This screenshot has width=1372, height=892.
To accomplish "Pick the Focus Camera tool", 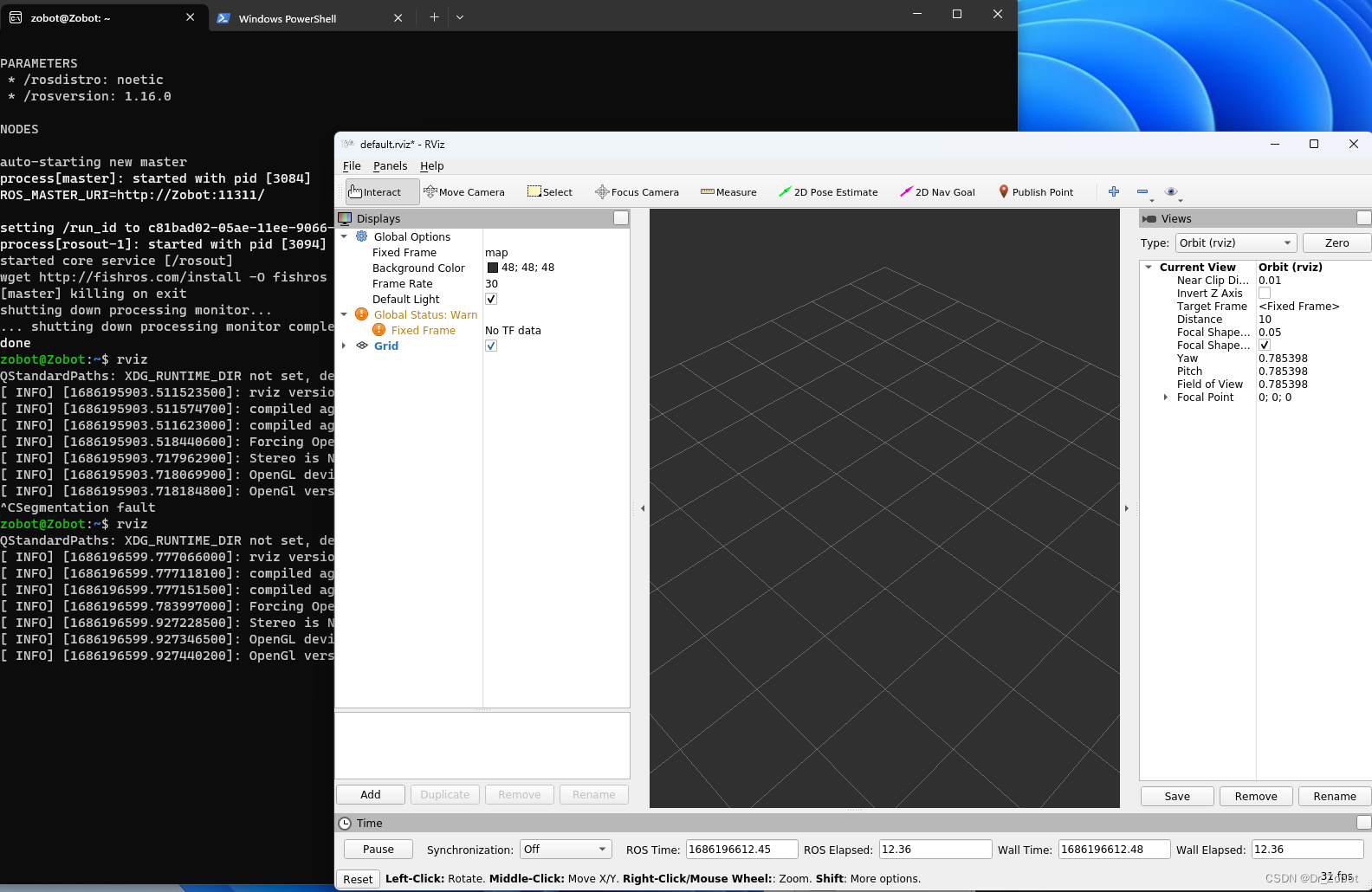I will (x=637, y=192).
